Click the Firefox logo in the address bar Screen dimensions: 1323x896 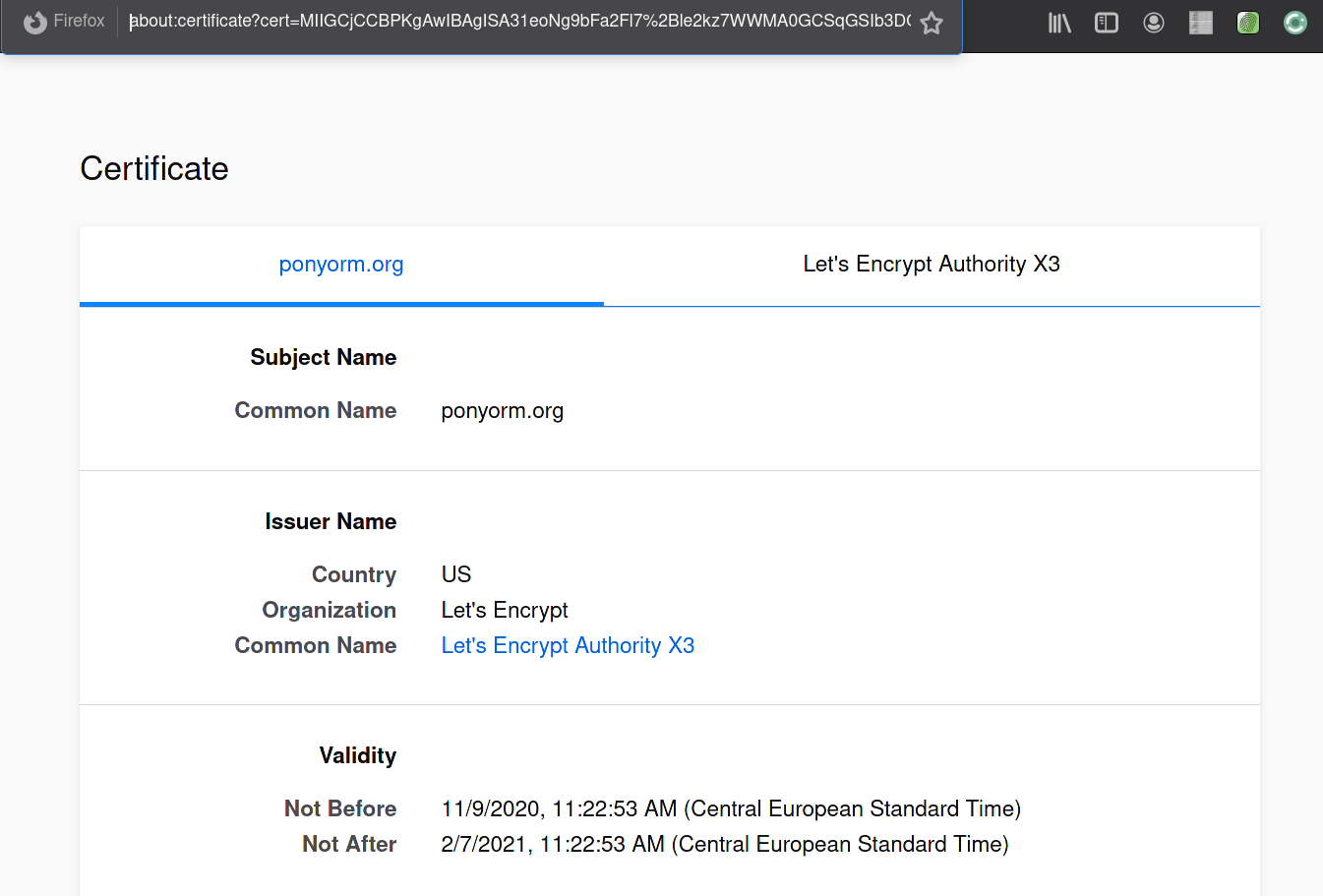pyautogui.click(x=35, y=22)
